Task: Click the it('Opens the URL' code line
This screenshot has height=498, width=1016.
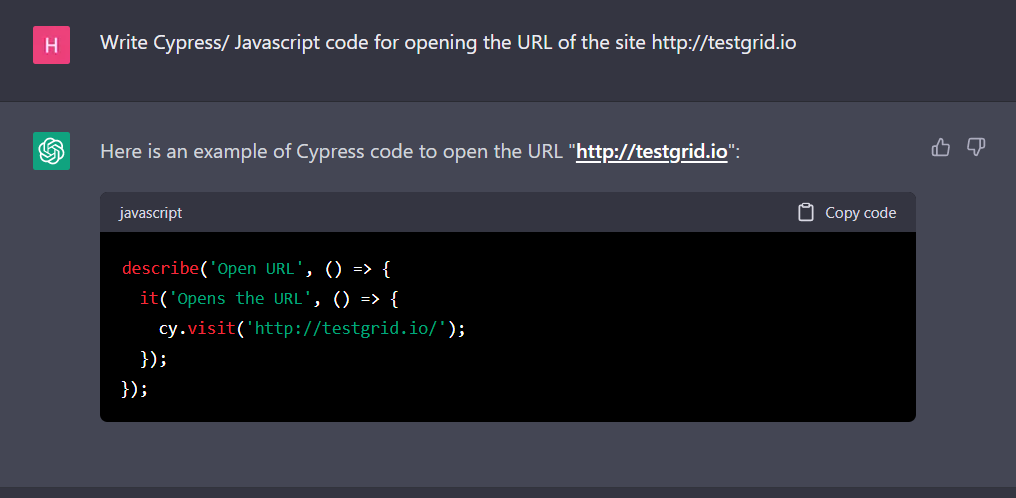Action: coord(271,299)
